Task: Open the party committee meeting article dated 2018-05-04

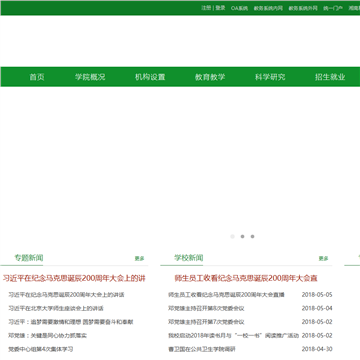Action: coord(206,308)
